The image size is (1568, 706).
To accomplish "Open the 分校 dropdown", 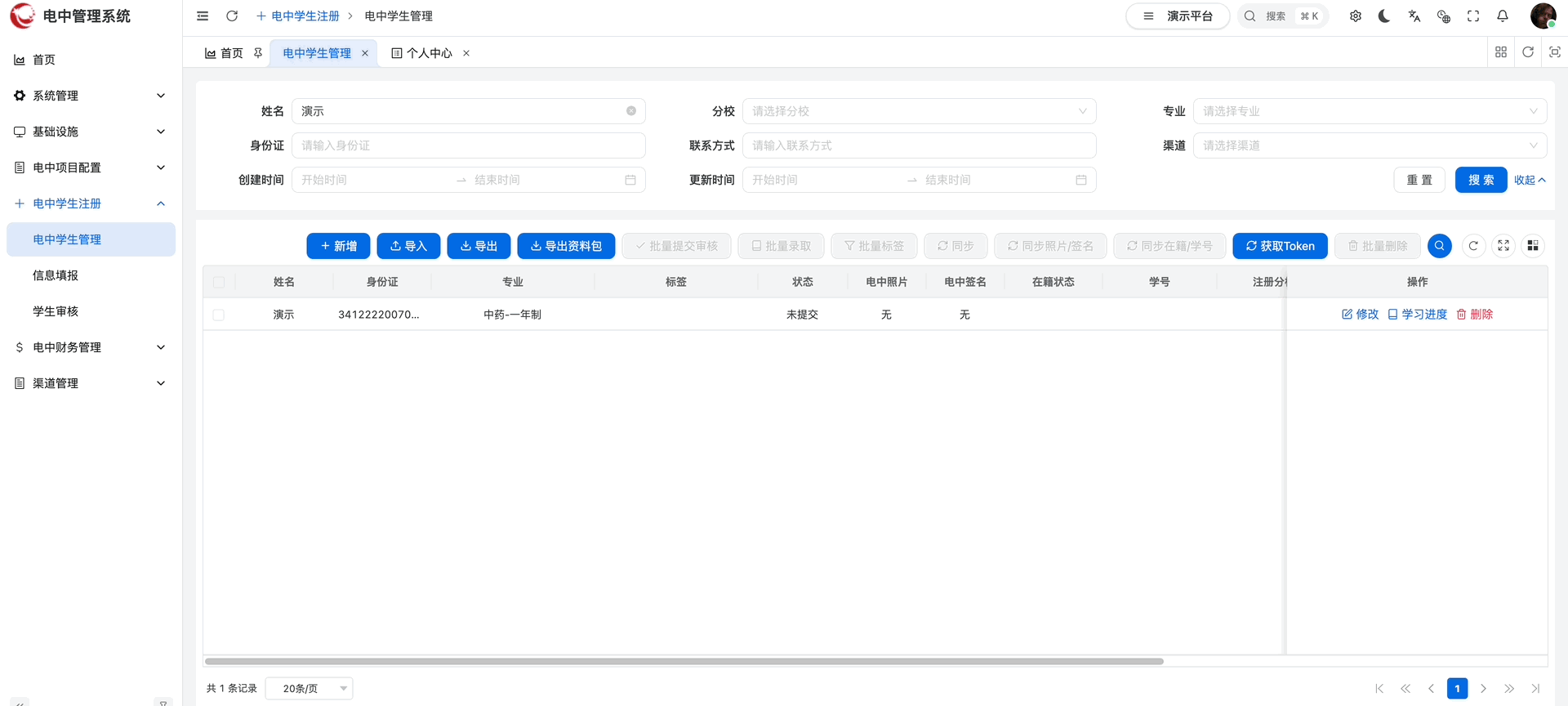I will (919, 111).
